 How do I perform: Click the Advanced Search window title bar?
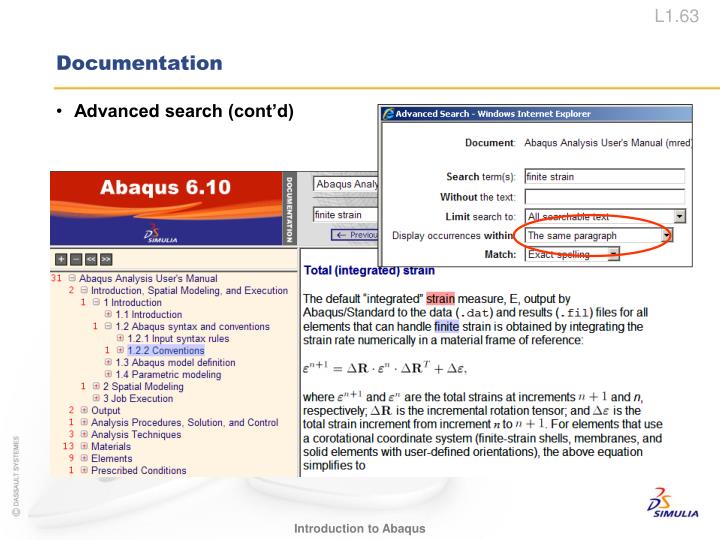click(535, 113)
